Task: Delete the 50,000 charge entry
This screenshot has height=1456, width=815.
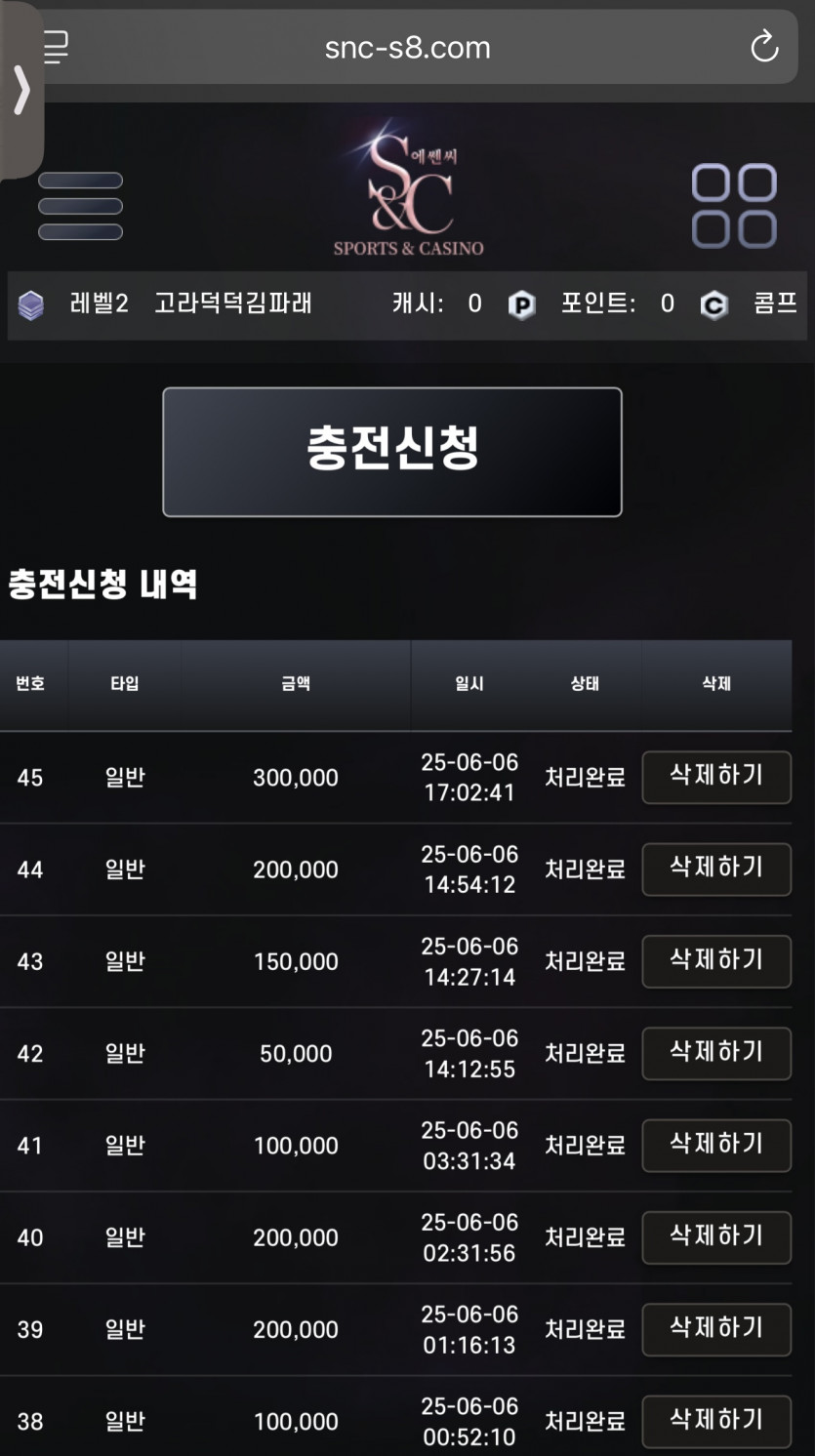Action: coord(716,1053)
